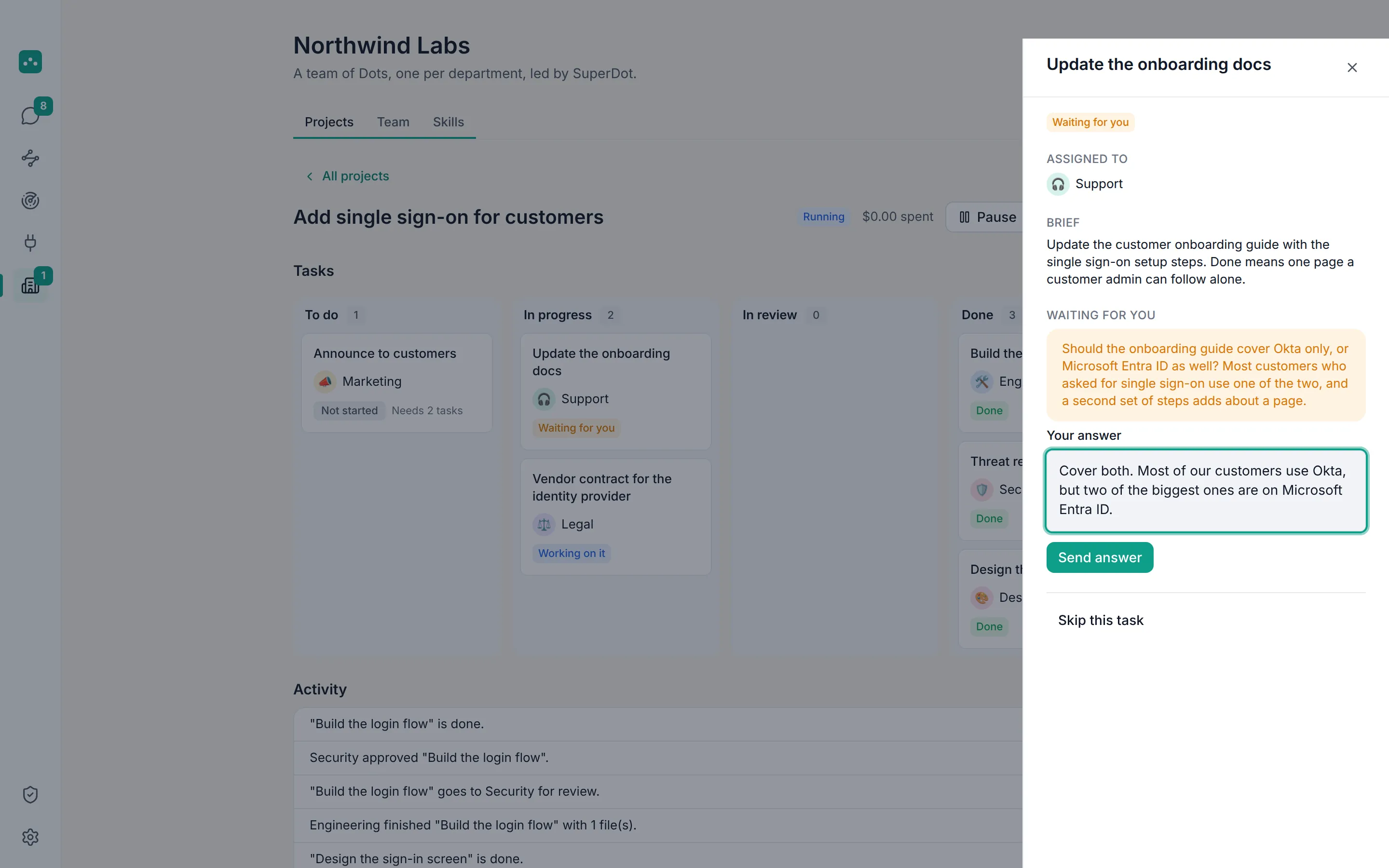Click Skip this task
1389x868 pixels.
tap(1100, 621)
